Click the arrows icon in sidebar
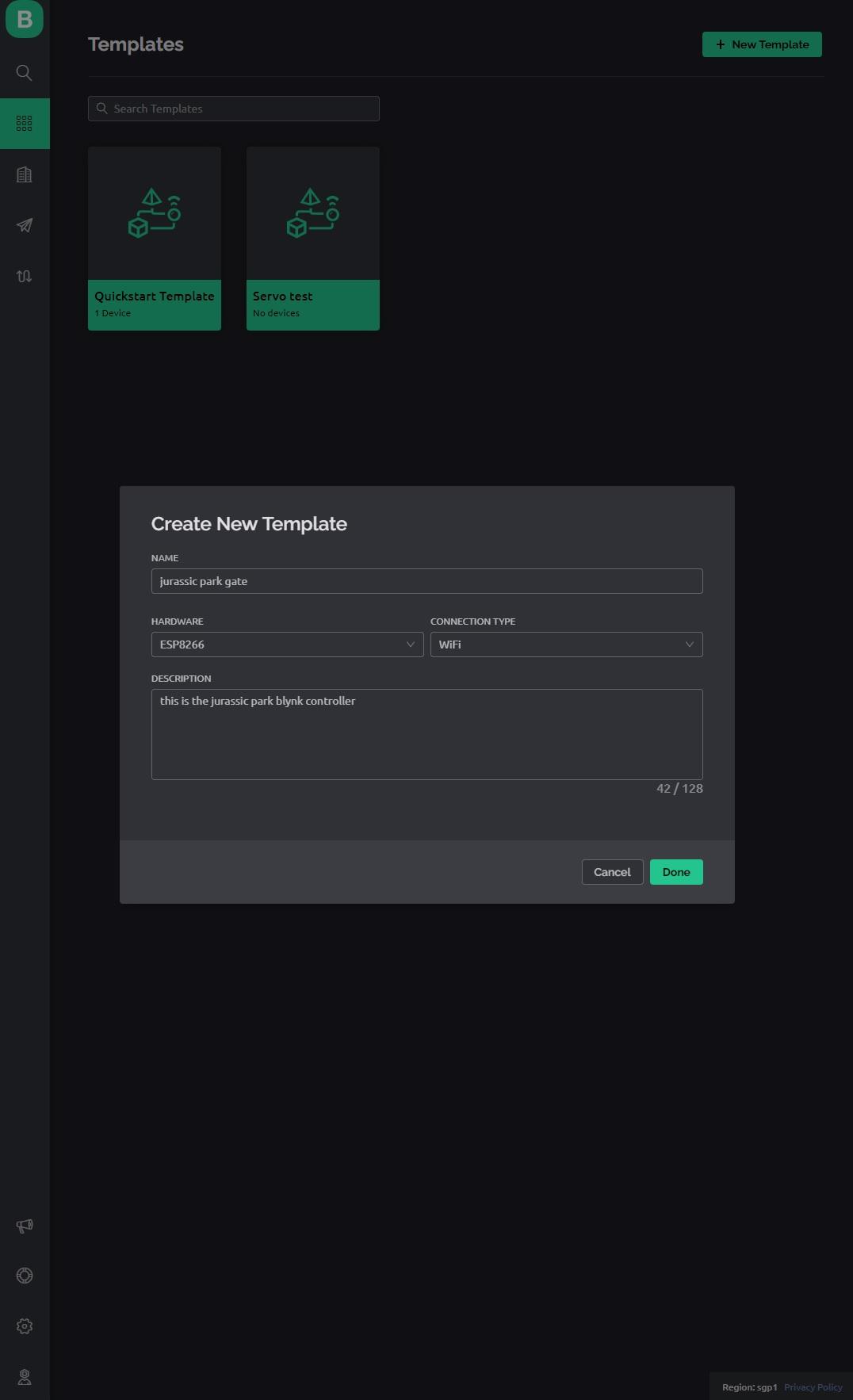 tap(25, 276)
